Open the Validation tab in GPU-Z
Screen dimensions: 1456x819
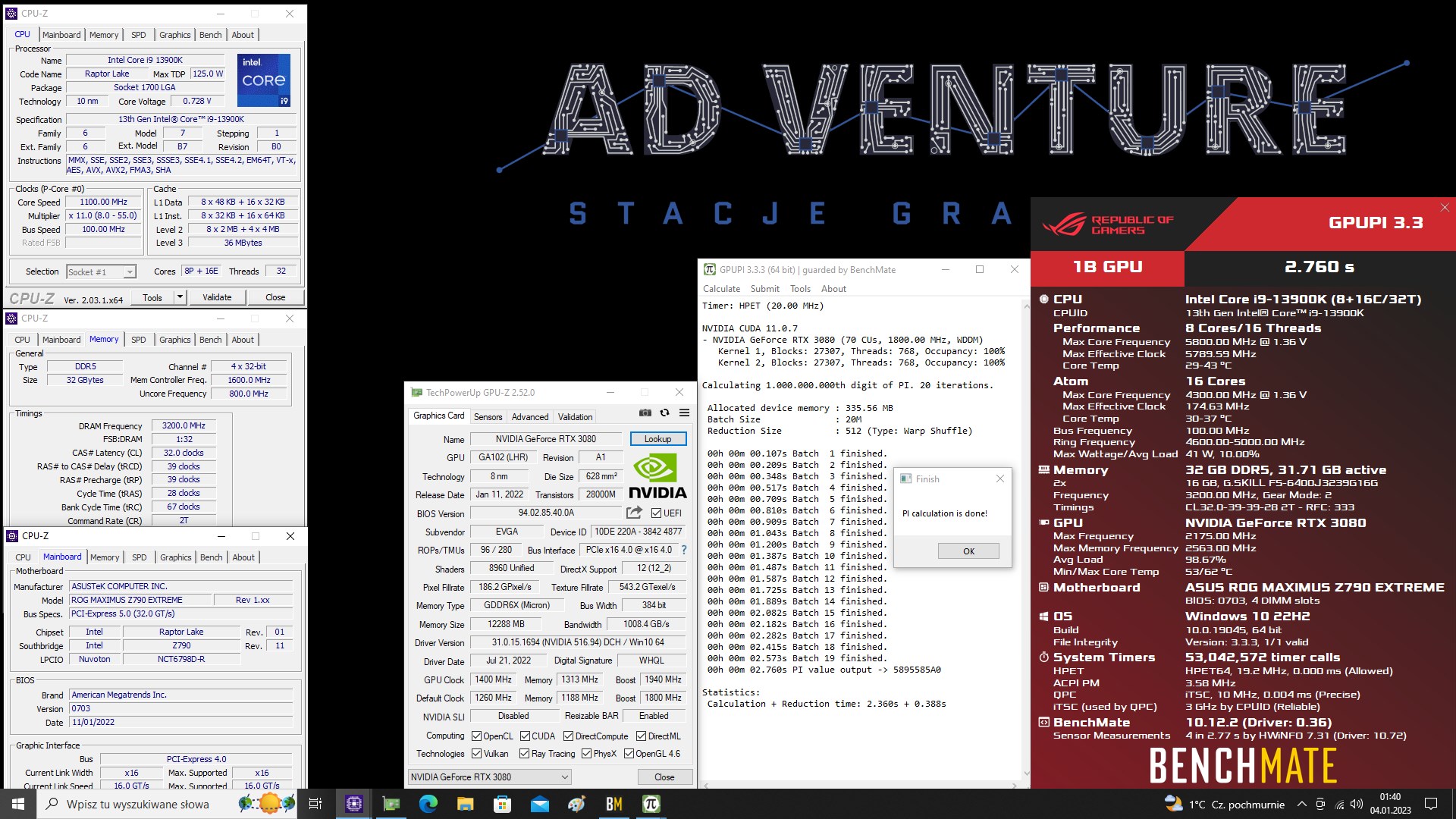(x=576, y=417)
